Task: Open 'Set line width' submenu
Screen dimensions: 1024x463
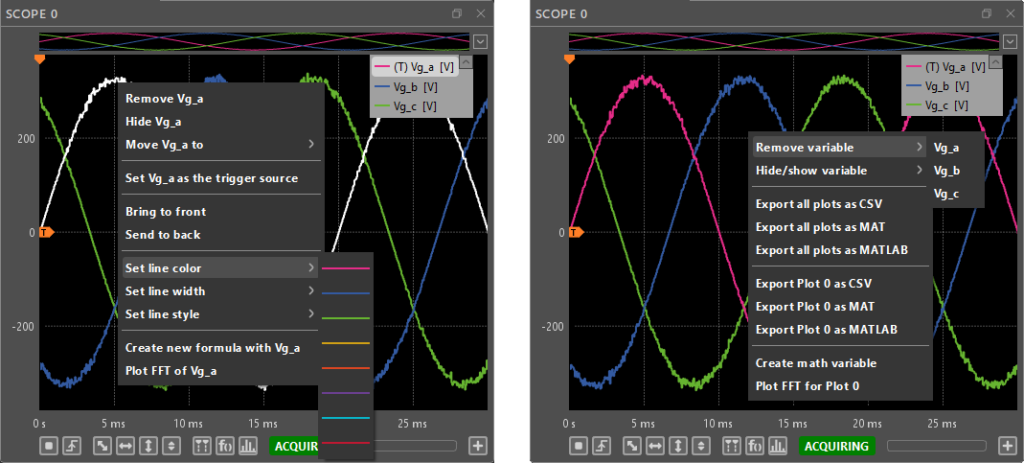Action: click(221, 291)
